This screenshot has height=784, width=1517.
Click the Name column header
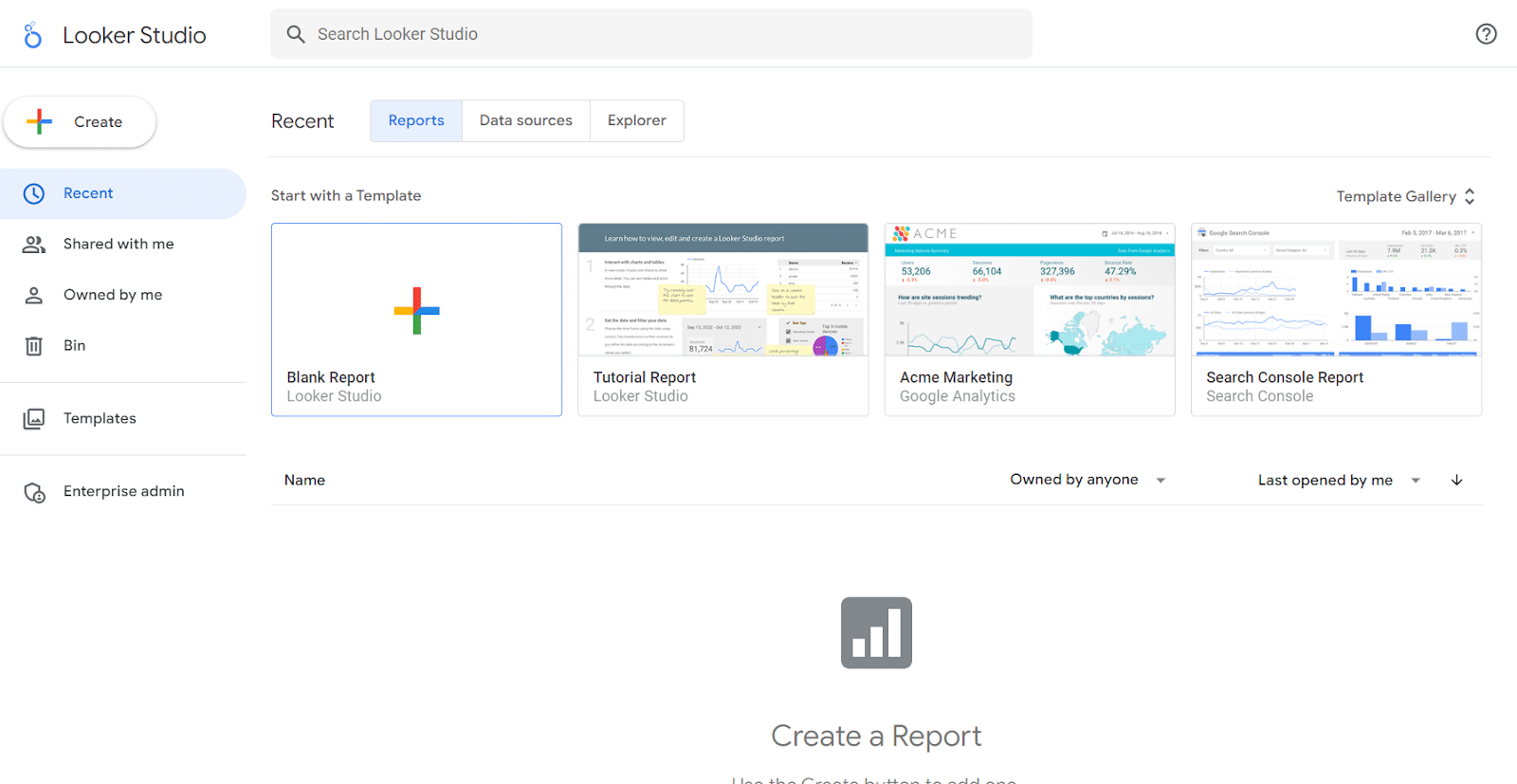pos(304,481)
